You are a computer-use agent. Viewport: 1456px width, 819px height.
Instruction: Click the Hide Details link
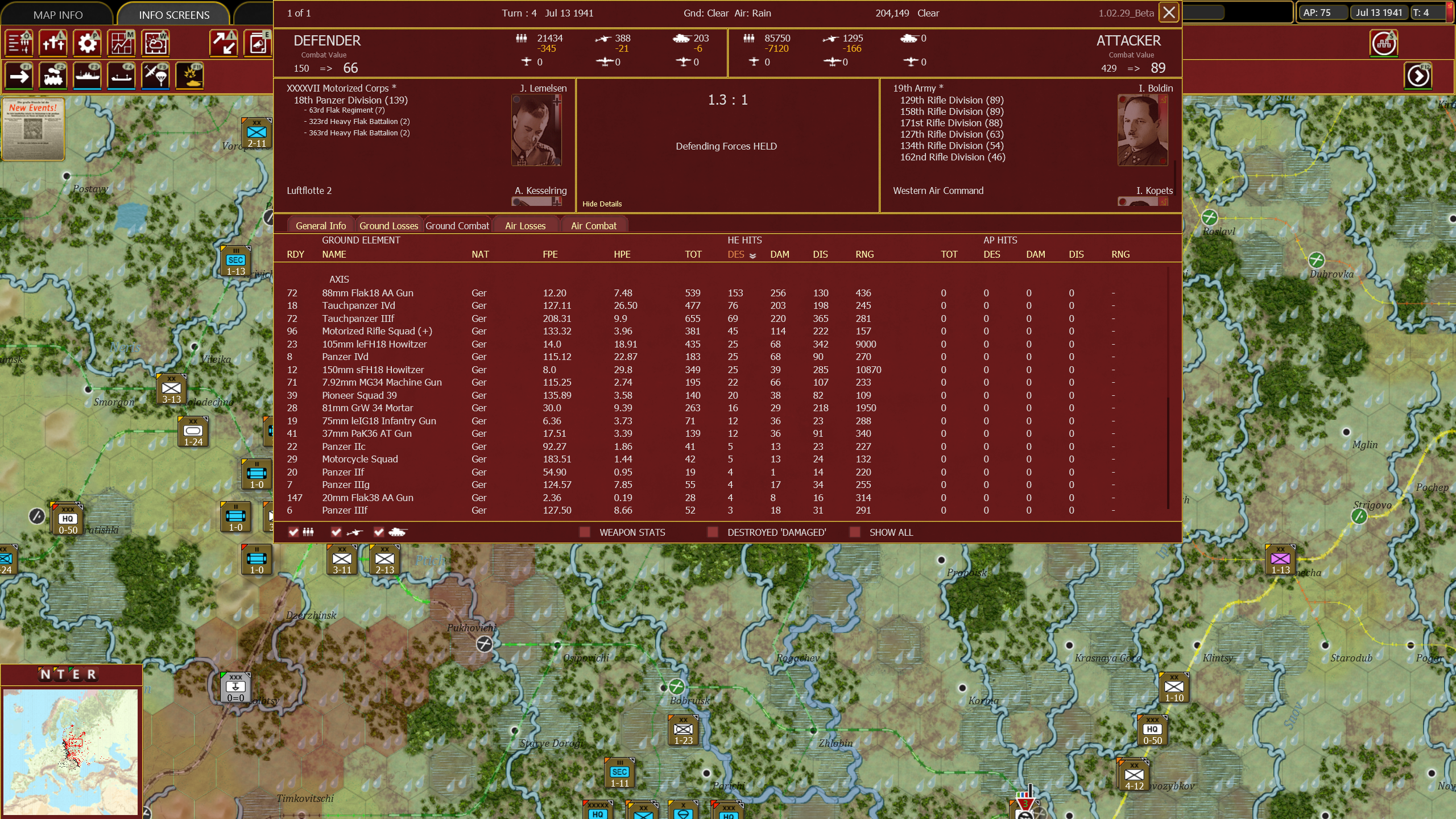point(602,204)
